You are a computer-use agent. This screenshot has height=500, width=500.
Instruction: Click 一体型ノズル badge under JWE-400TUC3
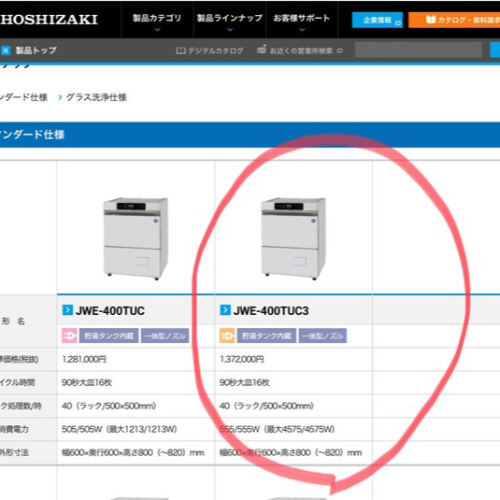pyautogui.click(x=323, y=336)
